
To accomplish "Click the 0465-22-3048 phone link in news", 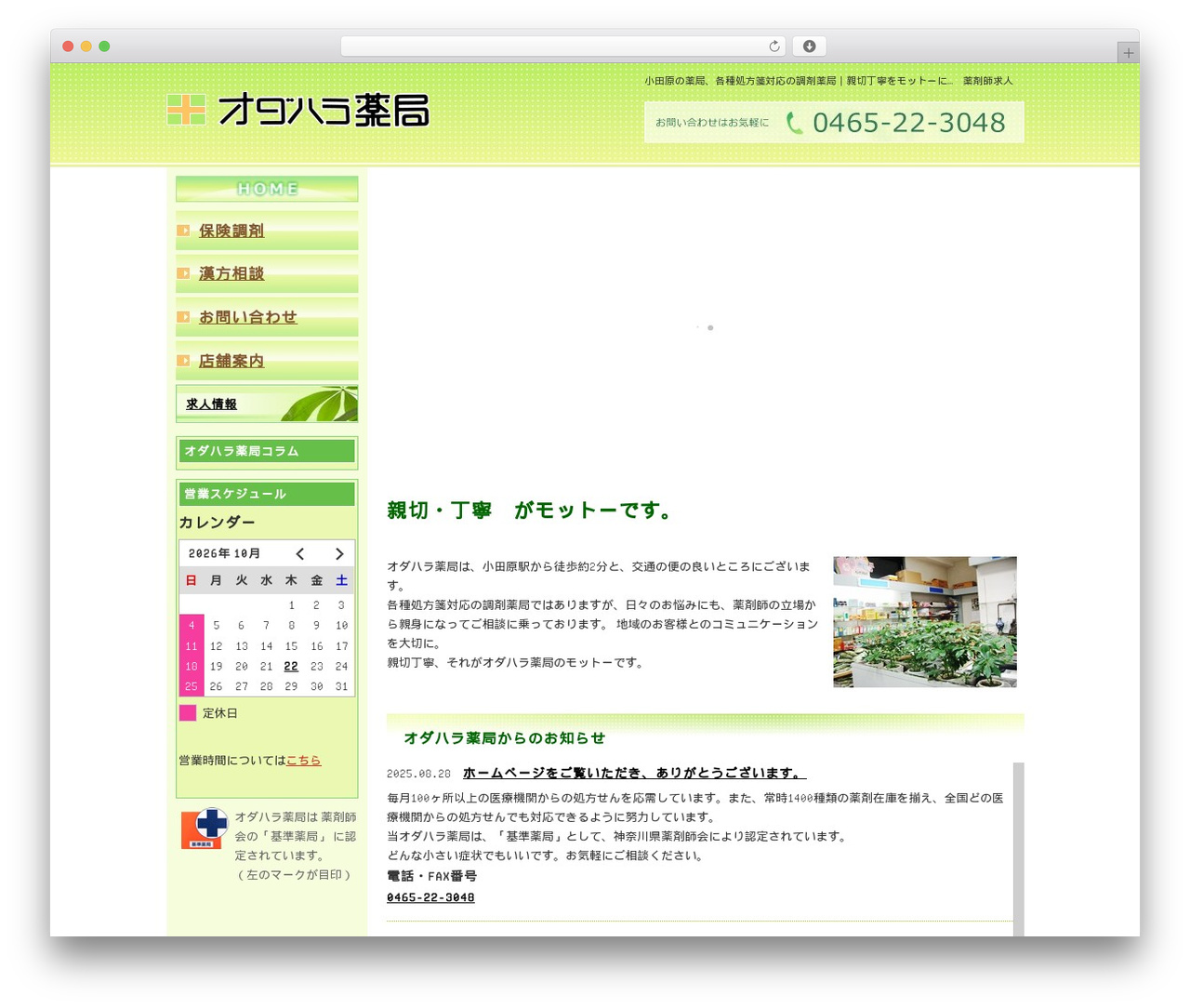I will (x=430, y=897).
